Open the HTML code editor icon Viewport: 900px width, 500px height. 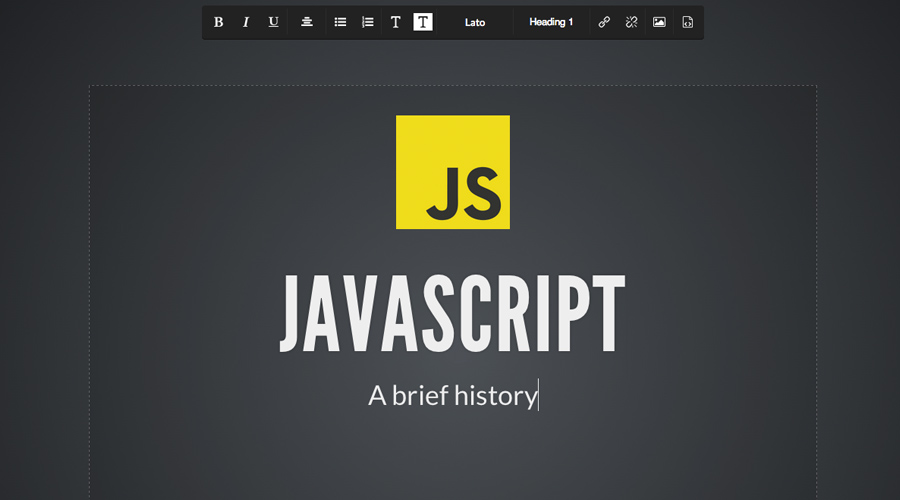(687, 22)
